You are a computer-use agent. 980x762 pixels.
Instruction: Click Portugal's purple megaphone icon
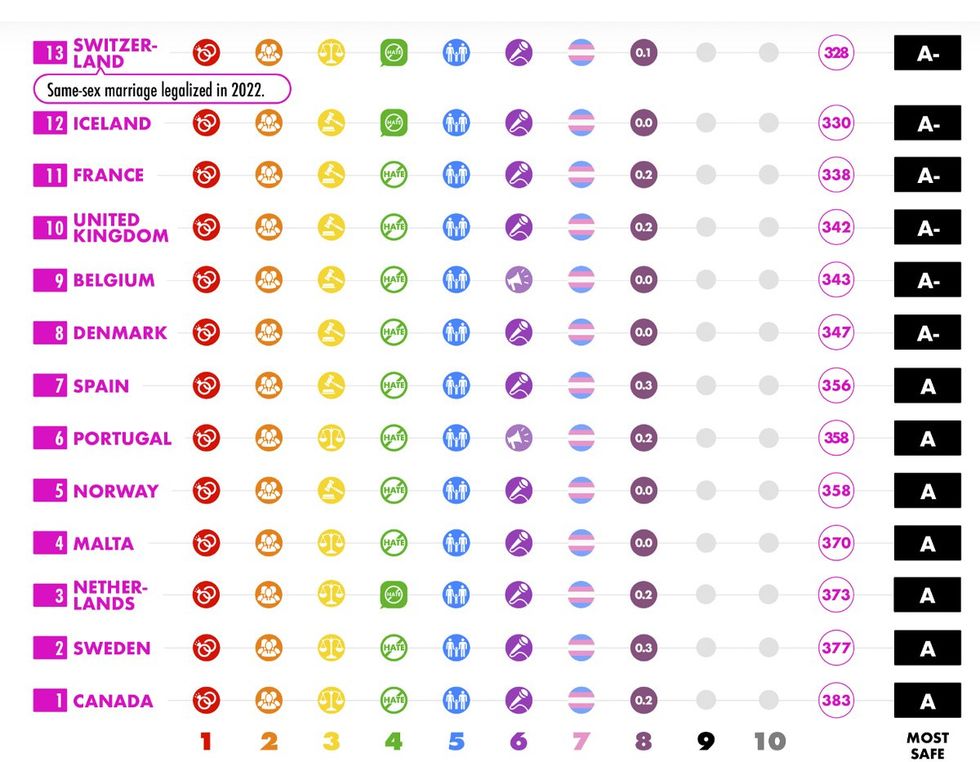519,438
